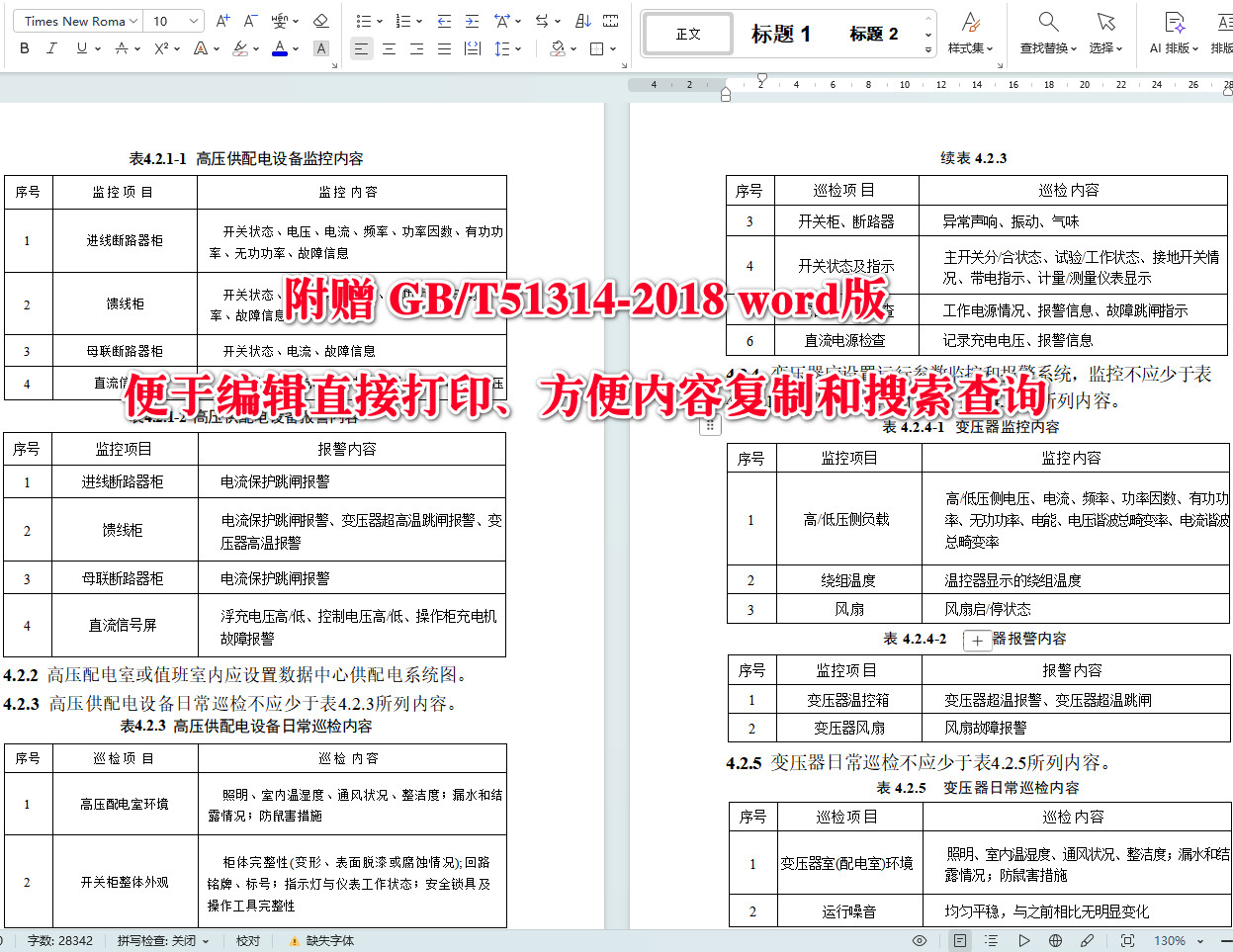Apply the 标题 2 heading style

tap(874, 34)
